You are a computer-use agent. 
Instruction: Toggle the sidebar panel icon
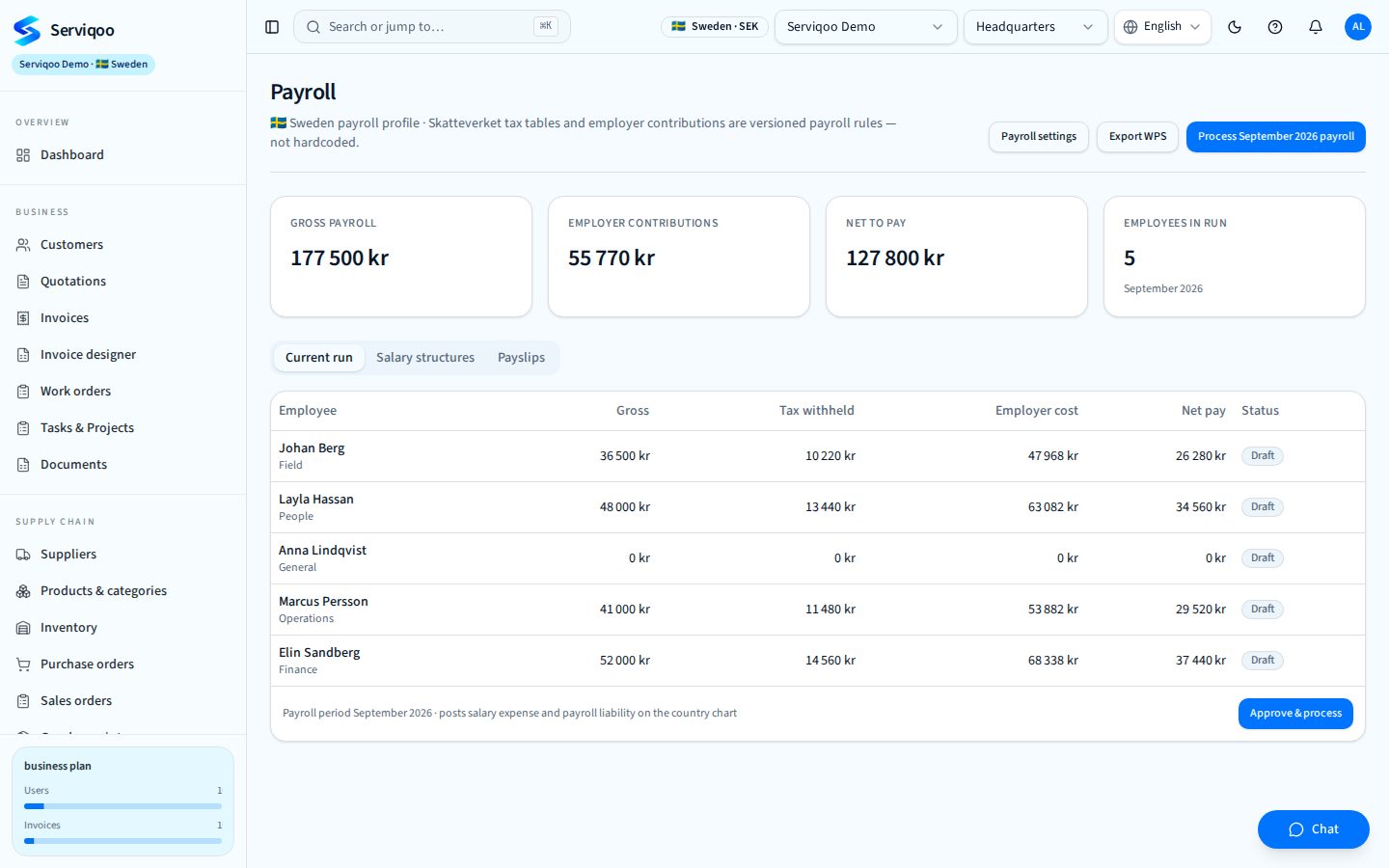[272, 27]
